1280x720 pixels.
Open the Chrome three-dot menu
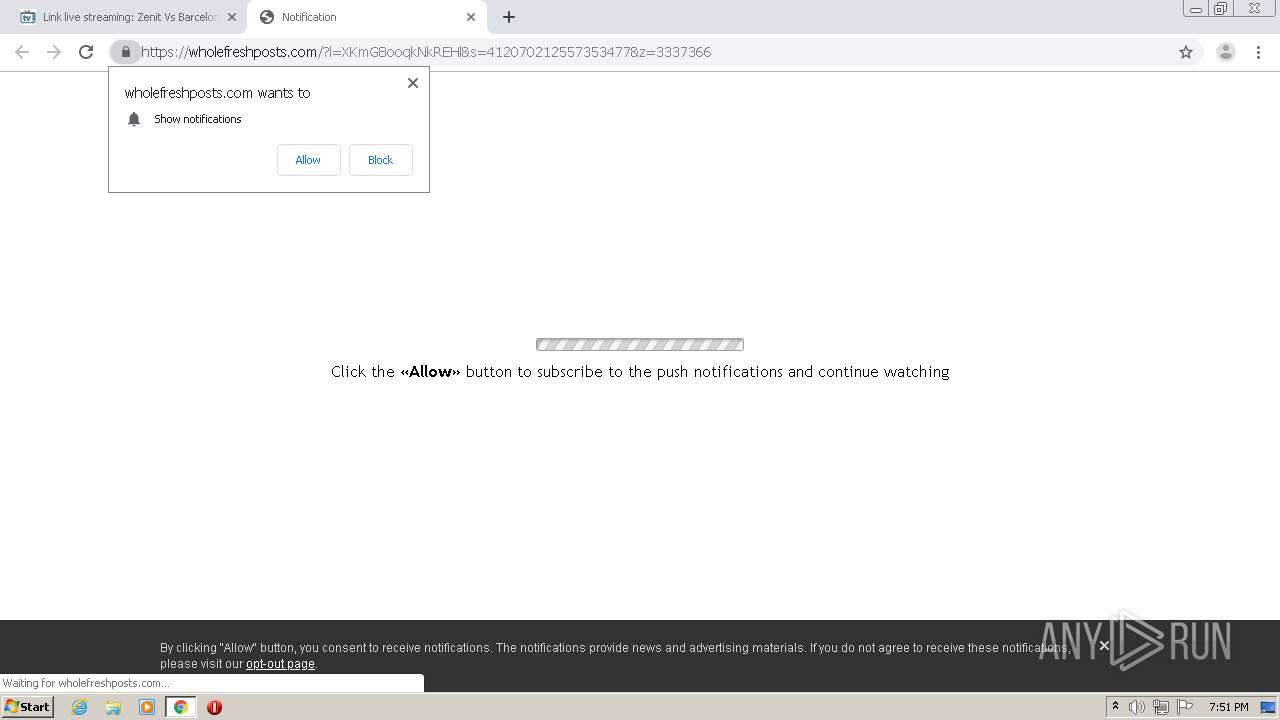pyautogui.click(x=1258, y=52)
